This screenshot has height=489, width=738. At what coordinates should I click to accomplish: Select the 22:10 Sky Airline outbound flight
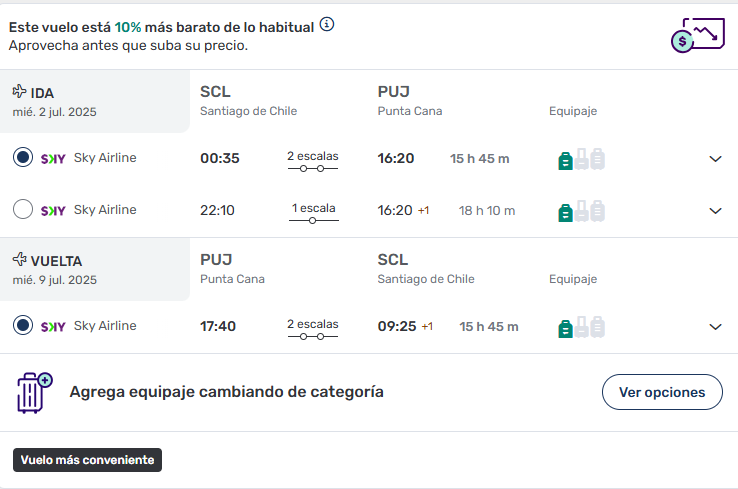pos(23,209)
